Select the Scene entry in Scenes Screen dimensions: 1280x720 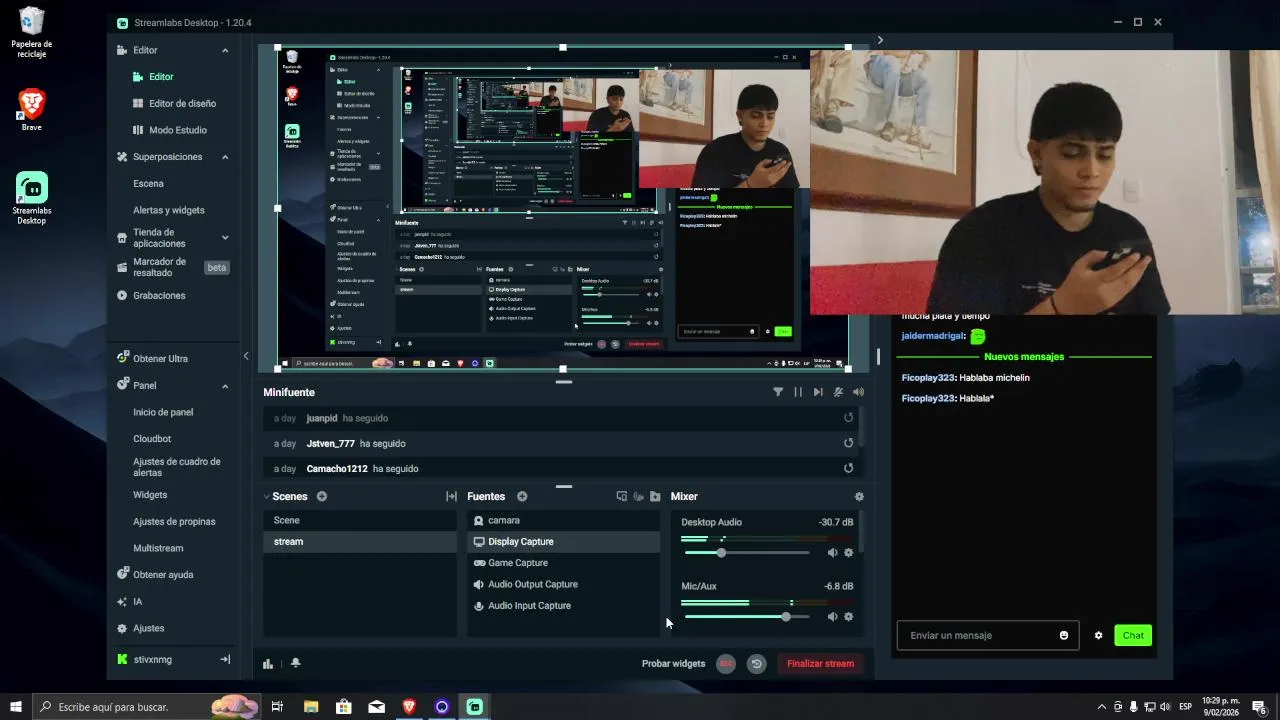(x=360, y=521)
